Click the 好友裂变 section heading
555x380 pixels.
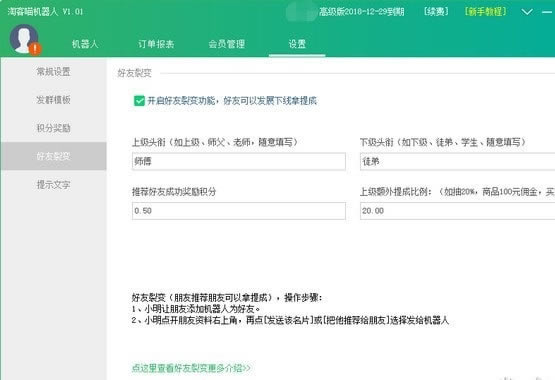coord(135,73)
